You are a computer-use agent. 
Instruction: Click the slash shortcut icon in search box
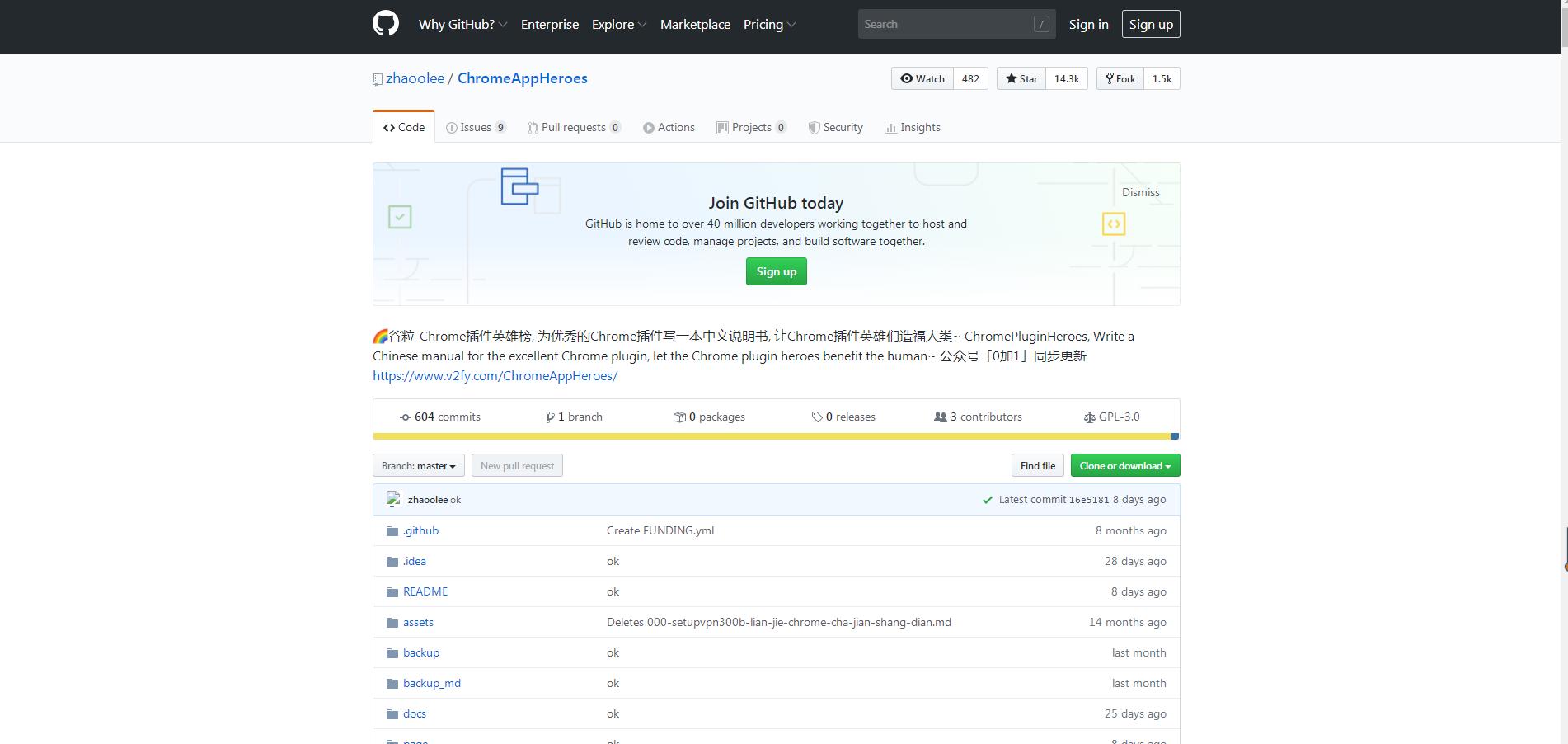[x=1042, y=25]
